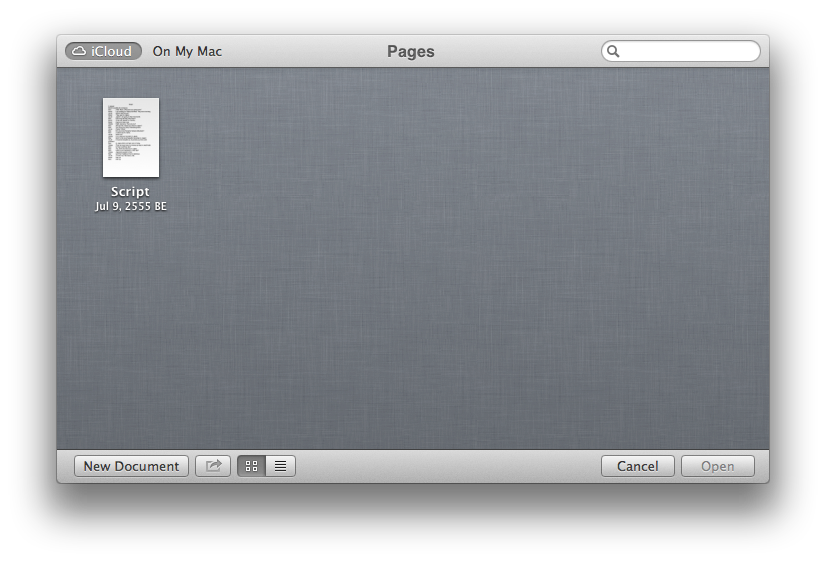The height and width of the screenshot is (562, 826).
Task: Switch to On My Mac tab
Action: coord(187,51)
